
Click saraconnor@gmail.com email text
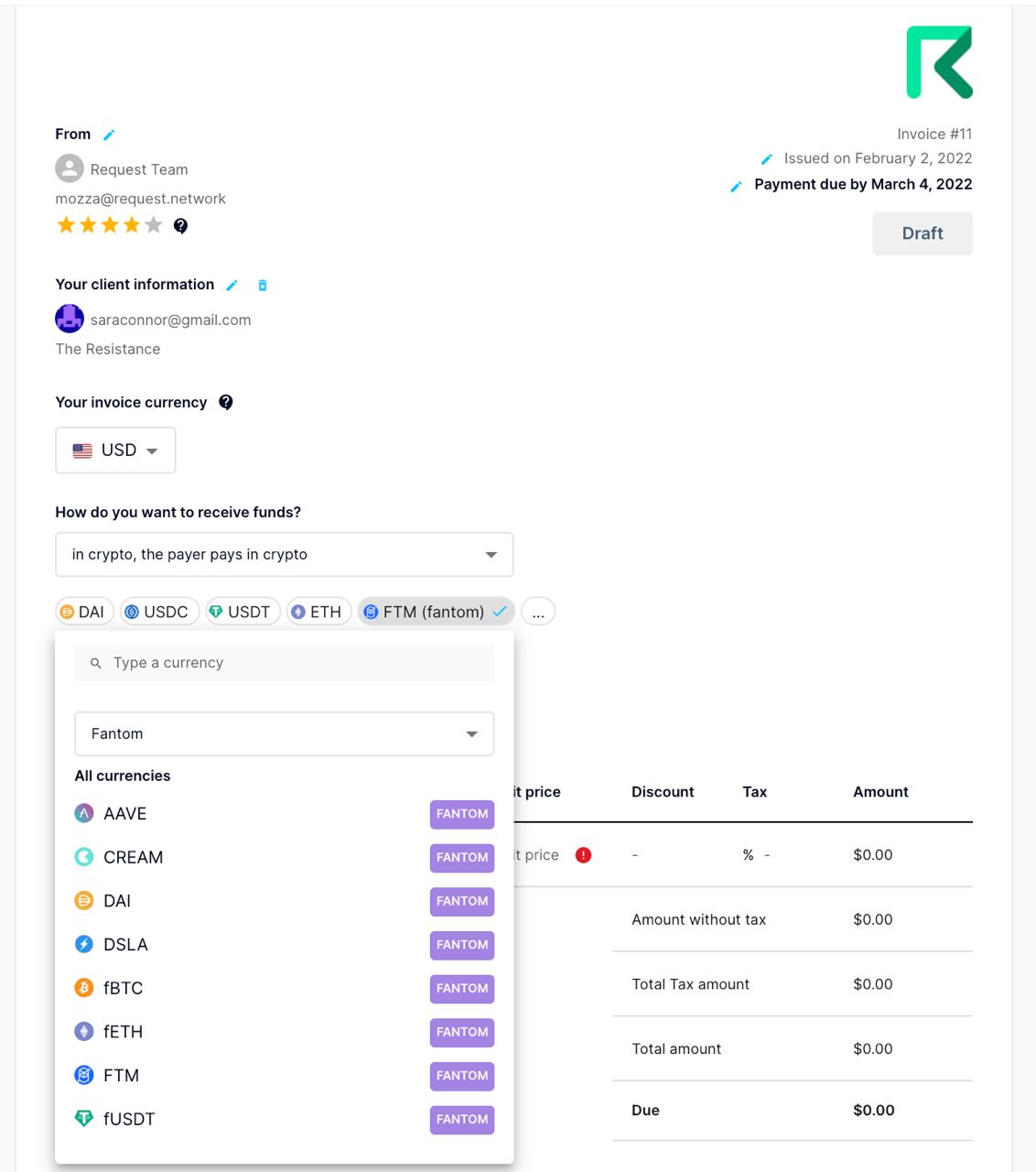click(170, 320)
